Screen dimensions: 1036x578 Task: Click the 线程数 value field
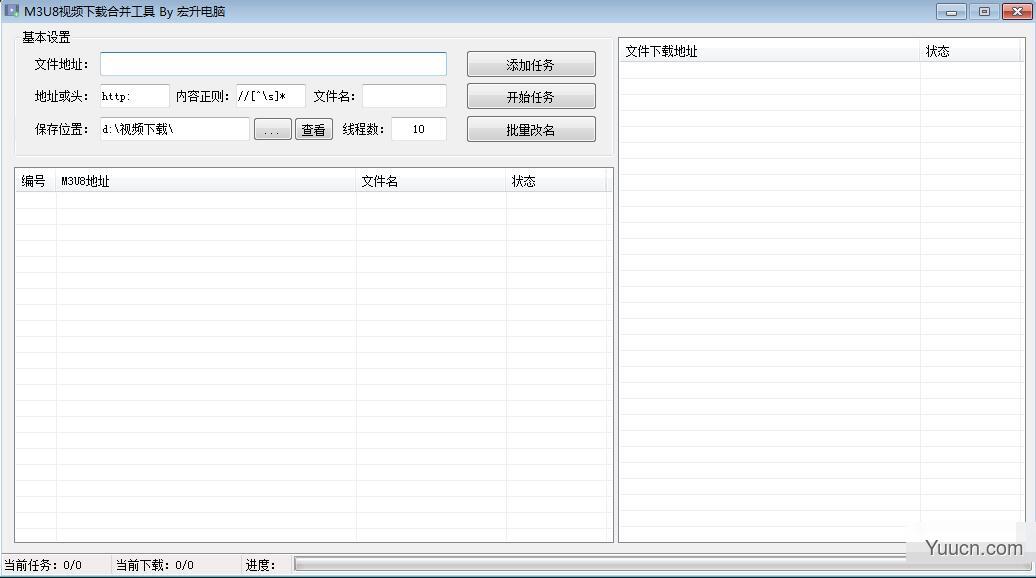point(419,129)
